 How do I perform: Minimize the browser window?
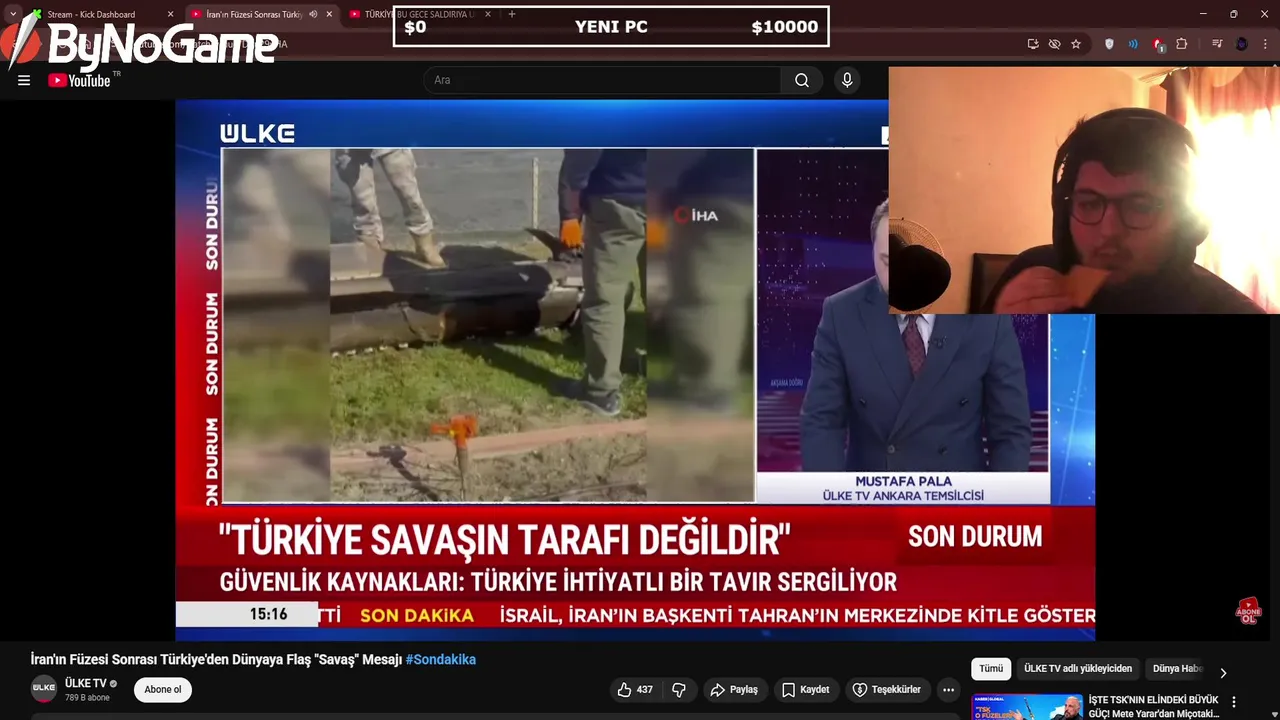point(1204,14)
